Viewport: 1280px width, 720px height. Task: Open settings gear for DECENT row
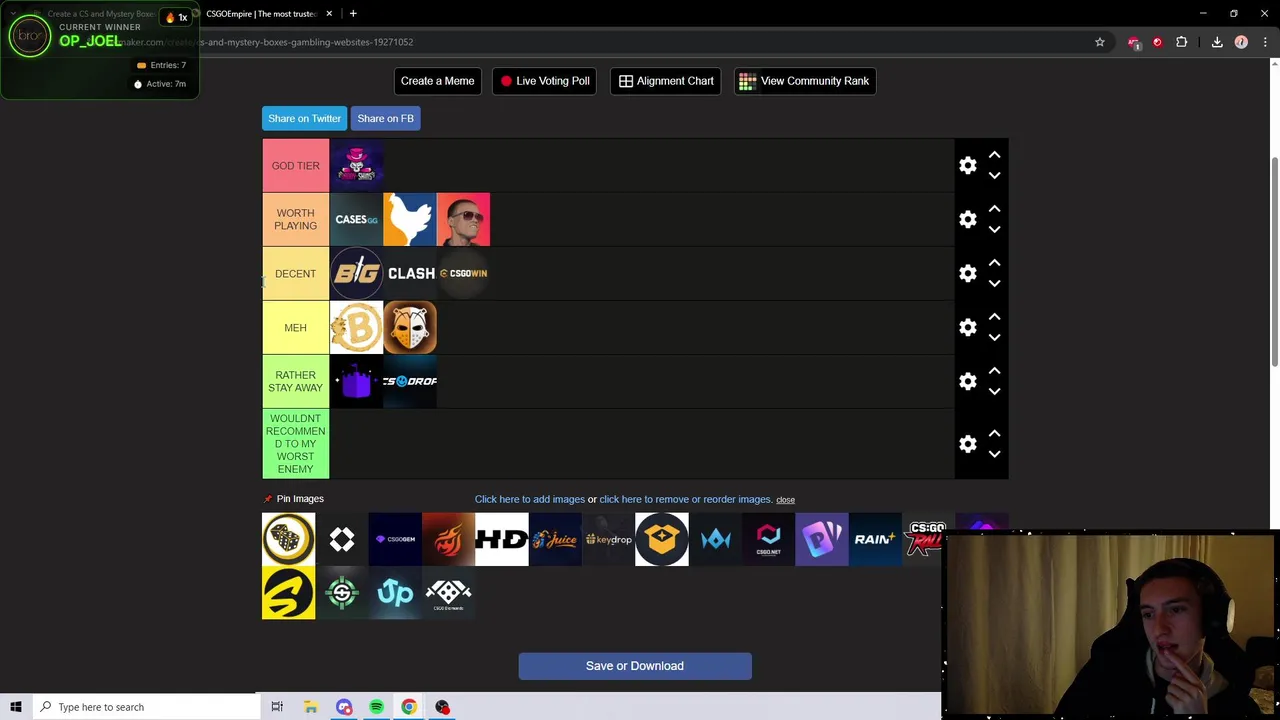pyautogui.click(x=967, y=273)
